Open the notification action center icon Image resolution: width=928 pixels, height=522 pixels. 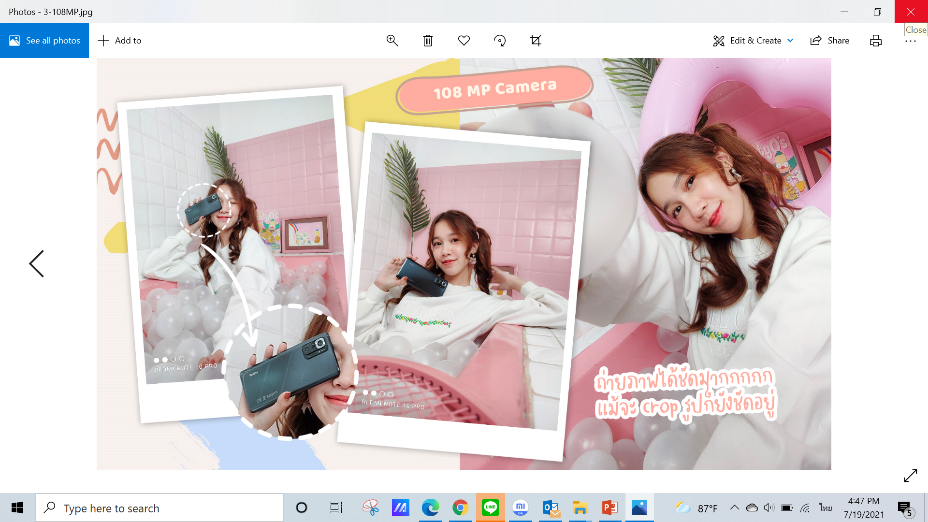click(904, 508)
